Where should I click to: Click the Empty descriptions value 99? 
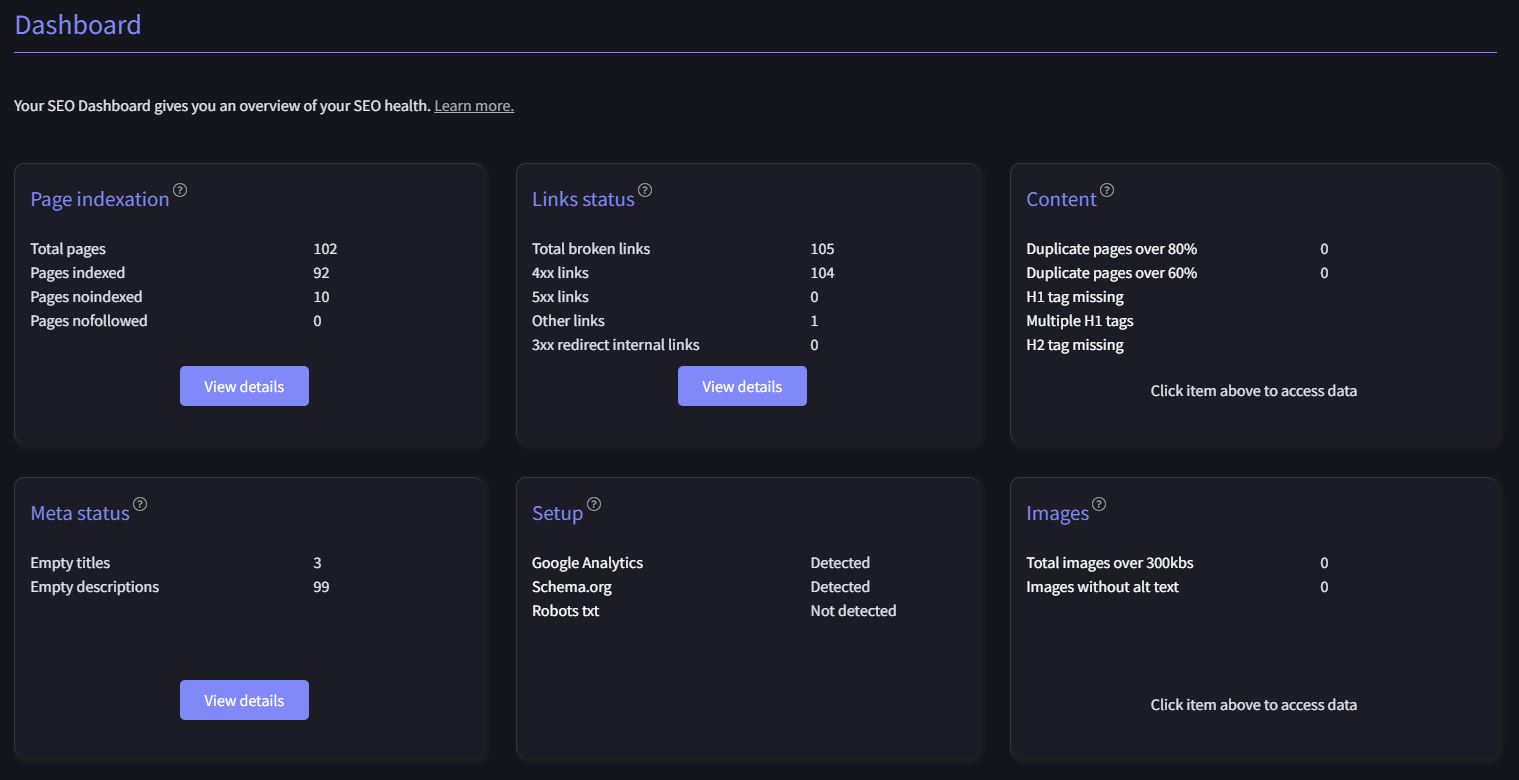point(321,587)
